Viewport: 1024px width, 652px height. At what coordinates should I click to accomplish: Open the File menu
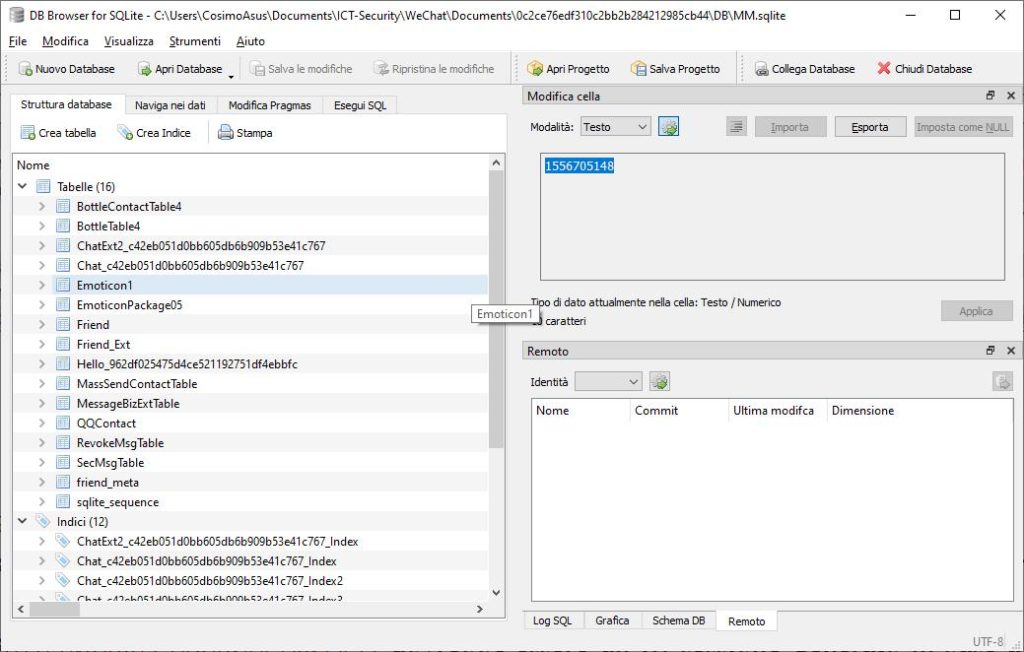tap(18, 41)
